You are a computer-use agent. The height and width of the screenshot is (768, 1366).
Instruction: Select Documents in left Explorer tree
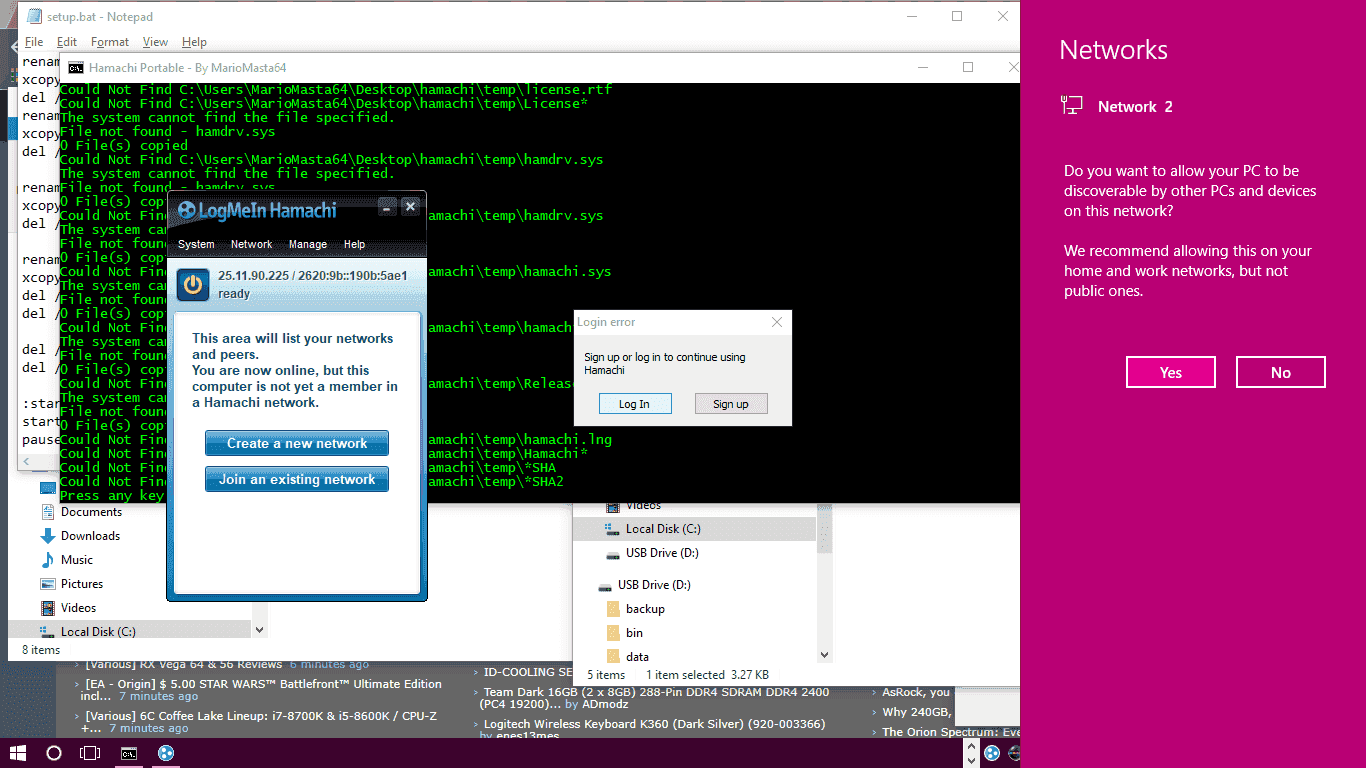pos(91,512)
